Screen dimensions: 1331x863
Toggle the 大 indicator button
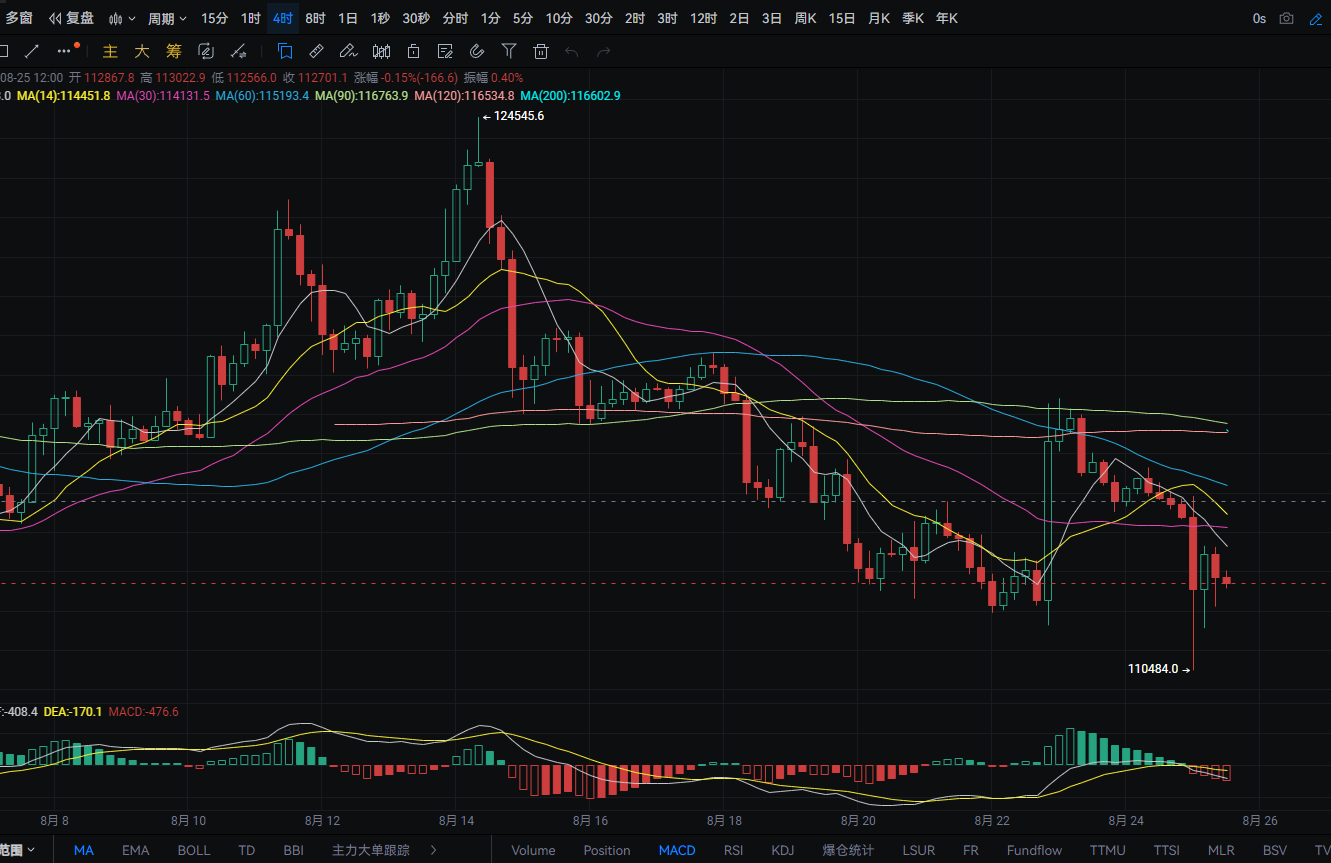142,51
